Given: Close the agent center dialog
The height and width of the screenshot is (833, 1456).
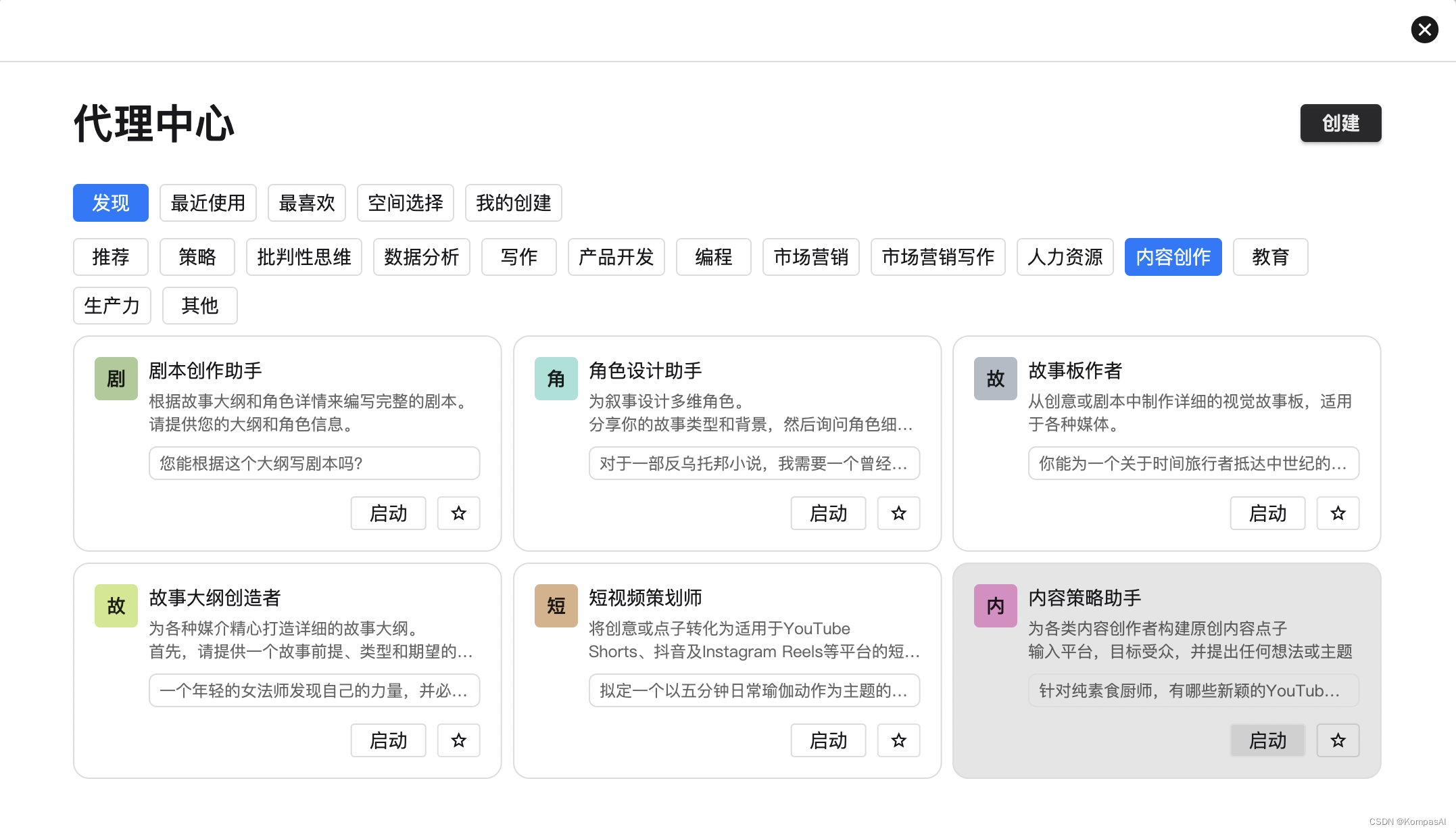Looking at the screenshot, I should [x=1424, y=30].
